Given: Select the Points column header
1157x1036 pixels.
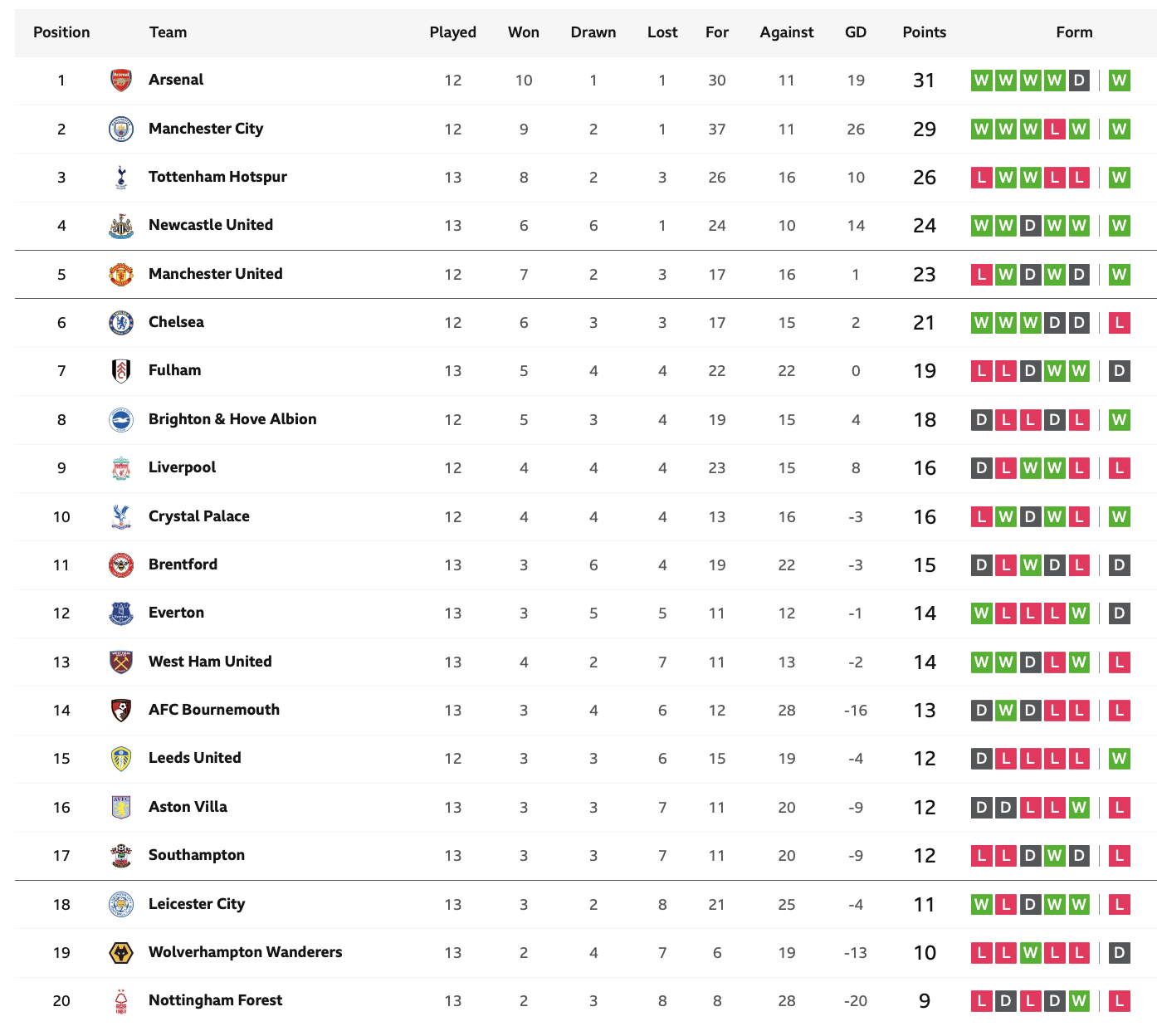Looking at the screenshot, I should pyautogui.click(x=925, y=32).
